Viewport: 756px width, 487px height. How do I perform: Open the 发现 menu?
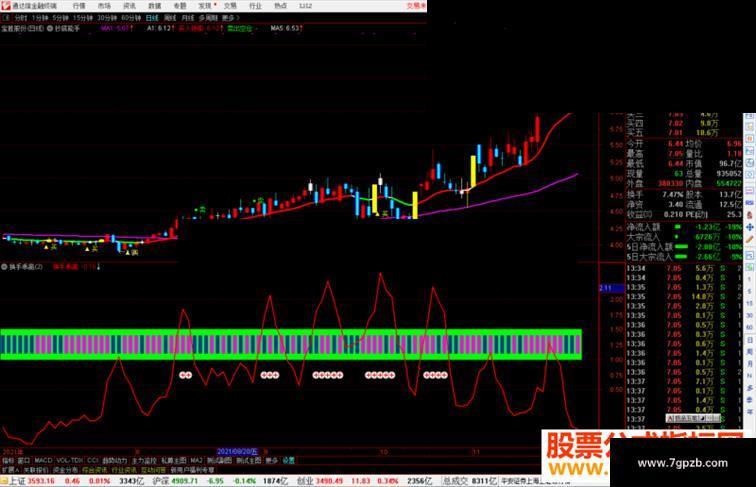click(205, 6)
